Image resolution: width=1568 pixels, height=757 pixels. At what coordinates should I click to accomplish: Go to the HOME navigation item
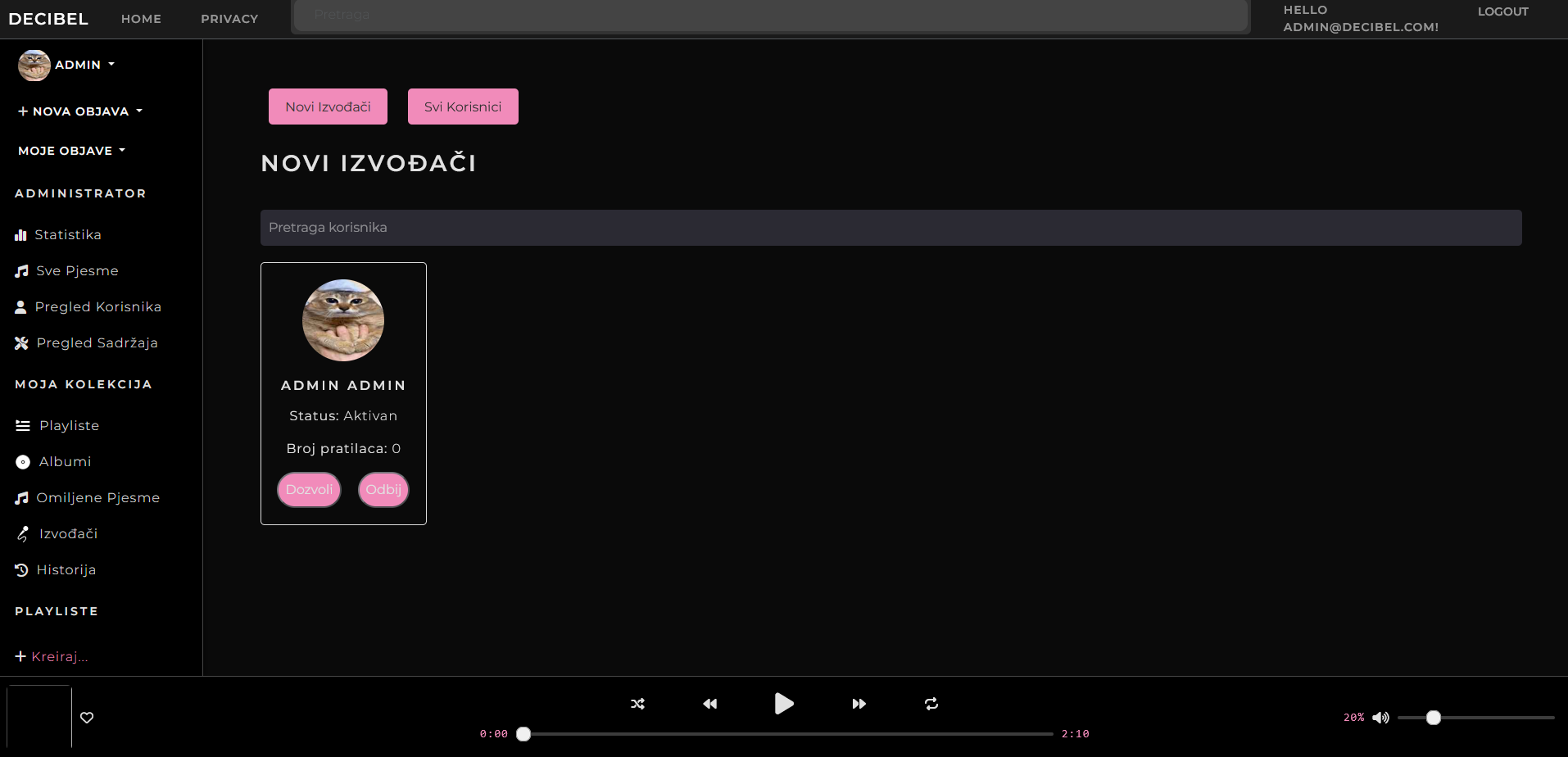(x=141, y=19)
